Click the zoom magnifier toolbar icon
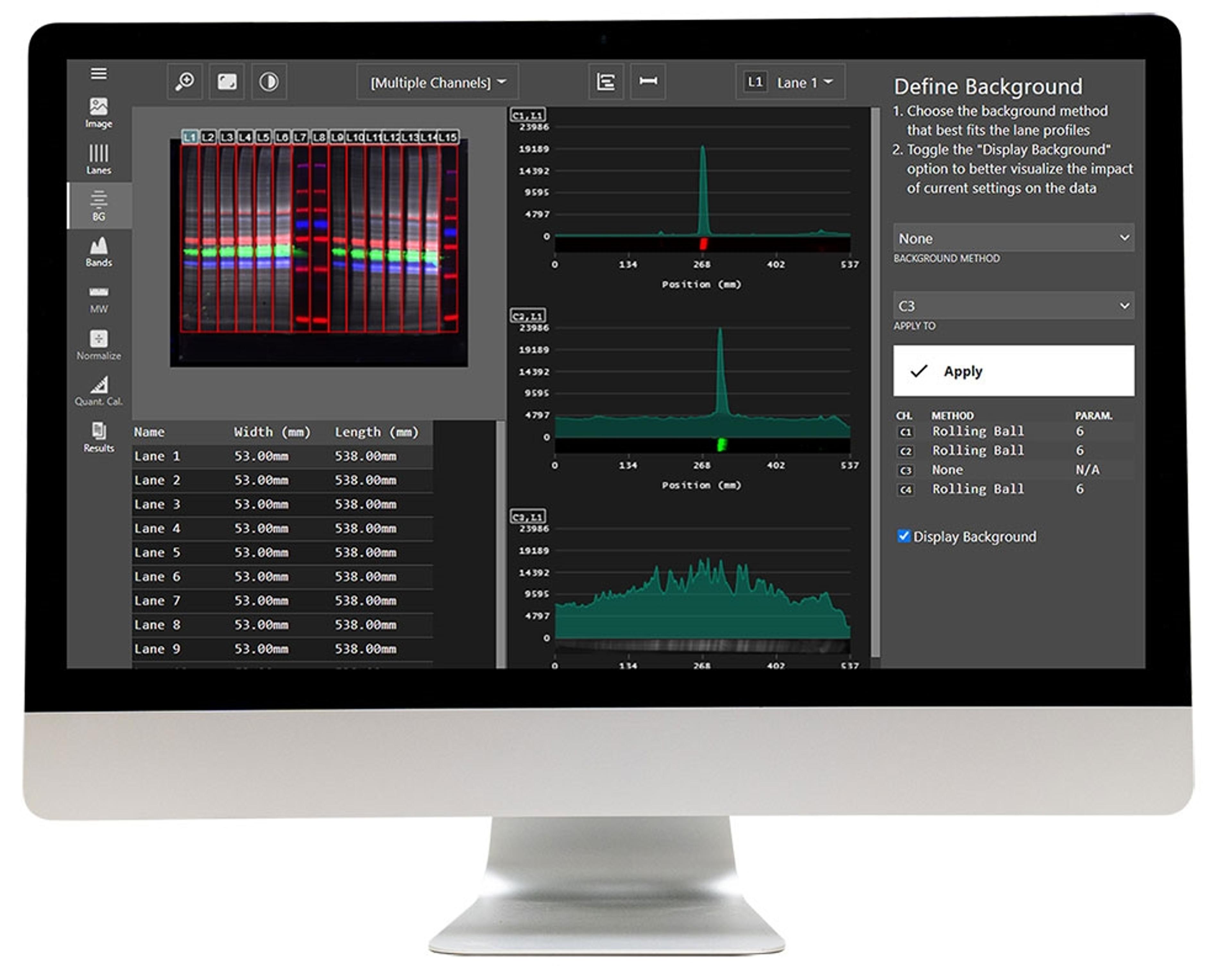 (185, 82)
